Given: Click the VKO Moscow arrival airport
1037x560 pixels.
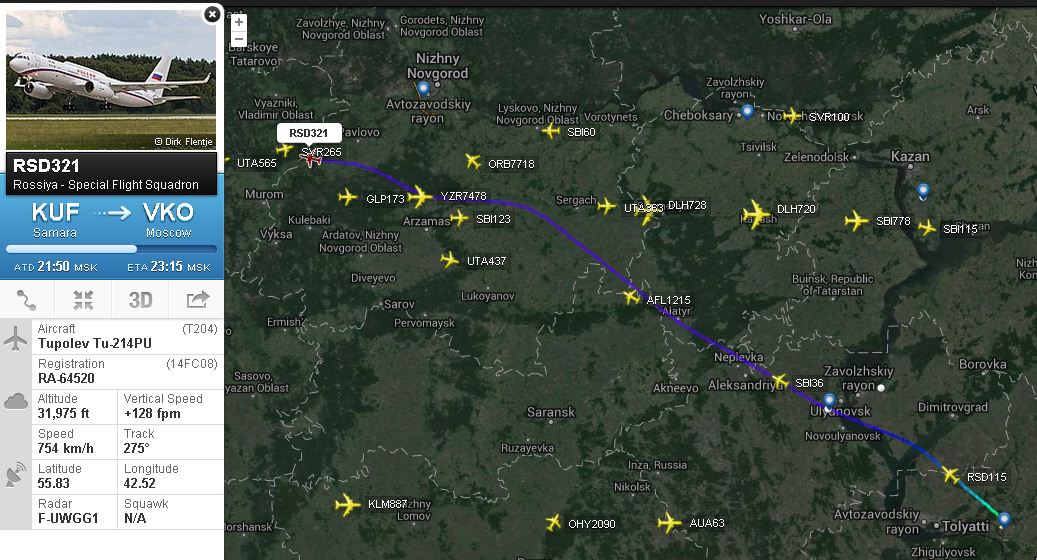Looking at the screenshot, I should tap(168, 220).
